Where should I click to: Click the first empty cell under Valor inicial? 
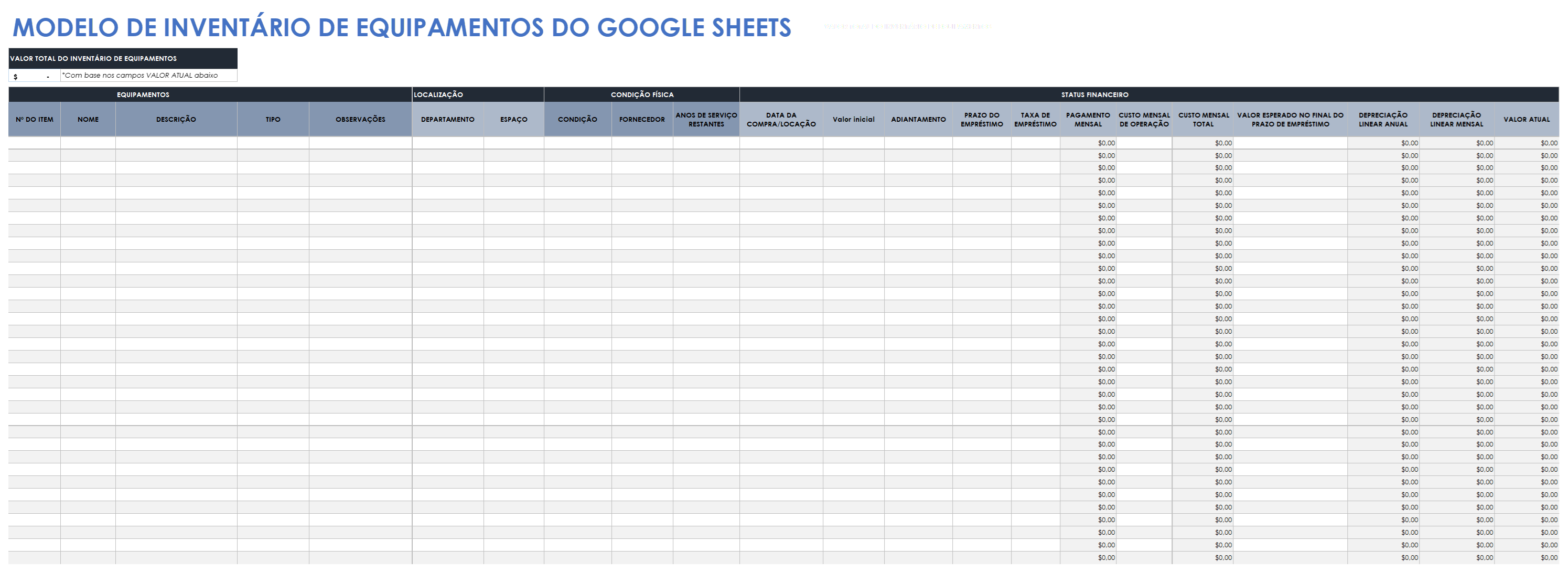tap(853, 143)
